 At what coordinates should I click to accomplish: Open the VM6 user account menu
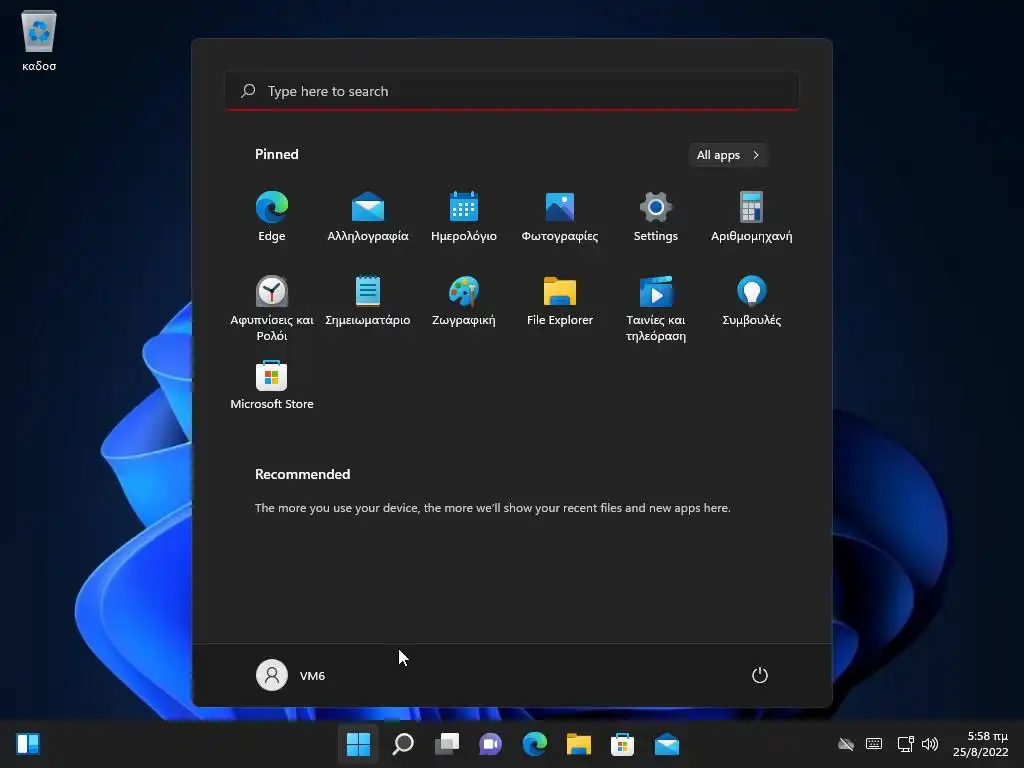(x=291, y=675)
